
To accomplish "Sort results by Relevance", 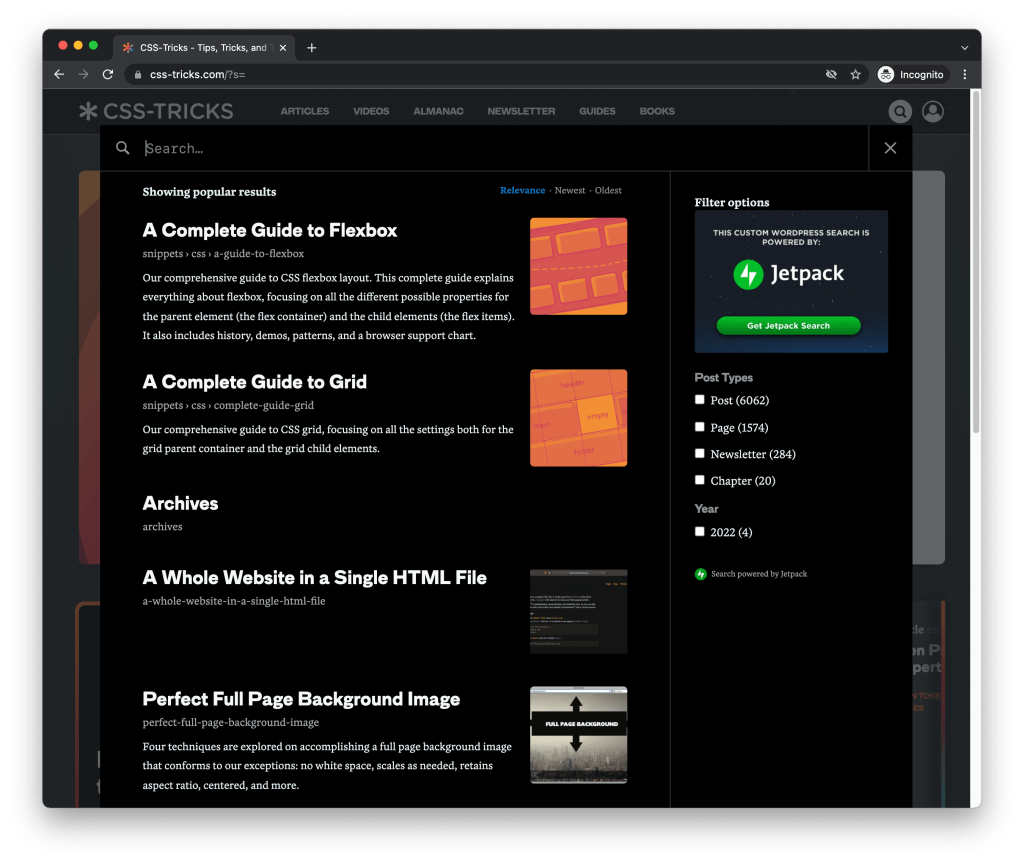I will [x=522, y=191].
